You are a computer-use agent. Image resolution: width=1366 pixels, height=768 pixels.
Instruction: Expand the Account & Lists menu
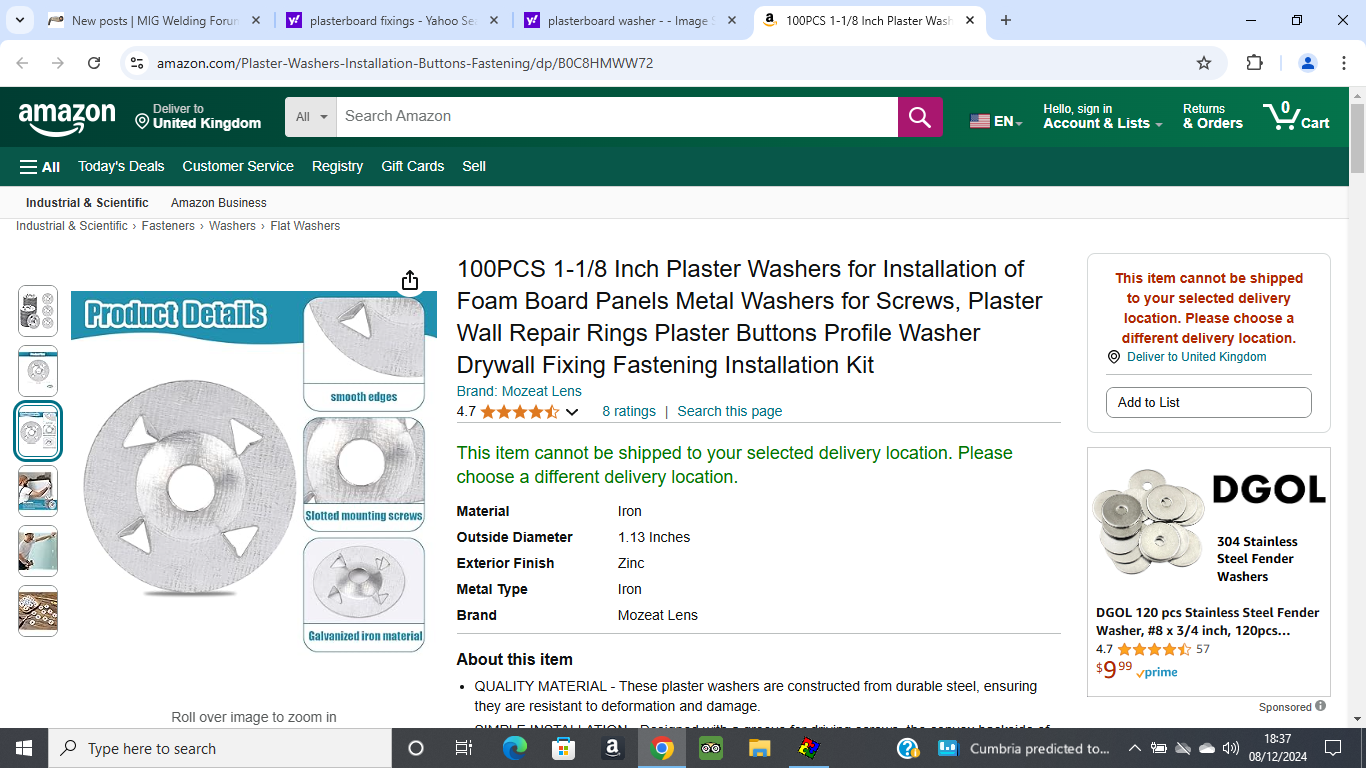pos(1103,116)
